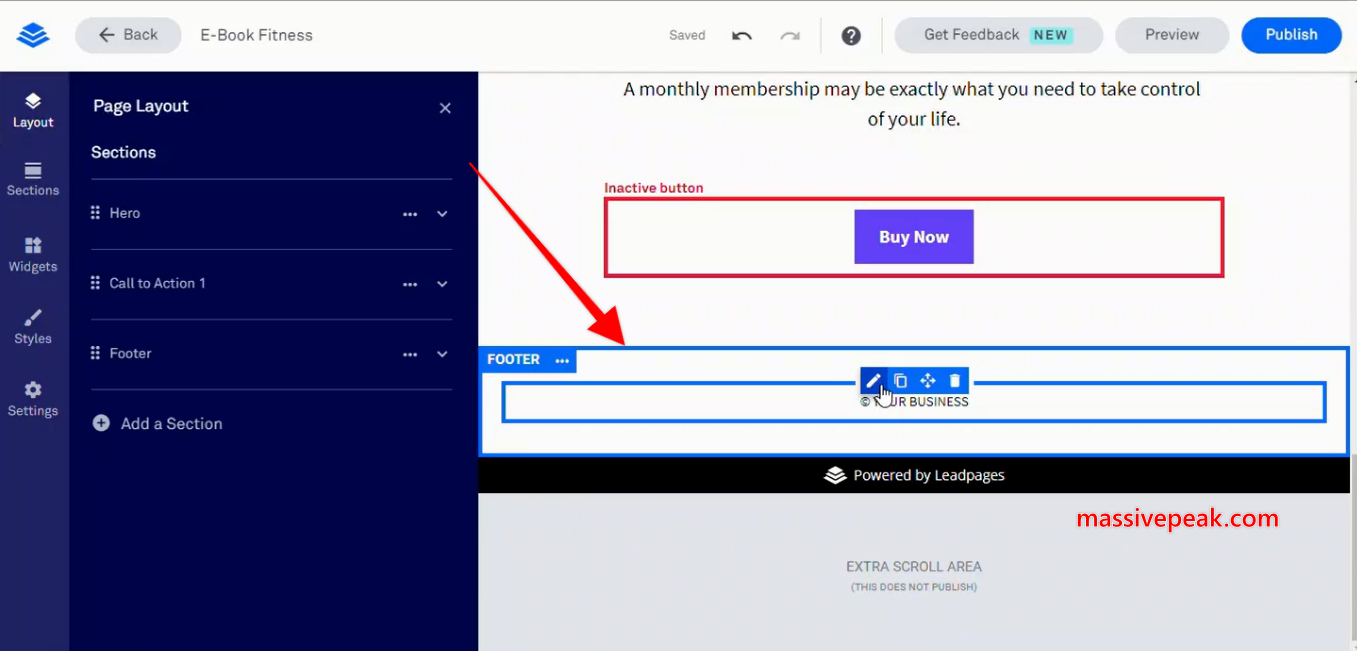Open the Footer row more options menu
Screen dimensions: 1357x651
(x=410, y=354)
